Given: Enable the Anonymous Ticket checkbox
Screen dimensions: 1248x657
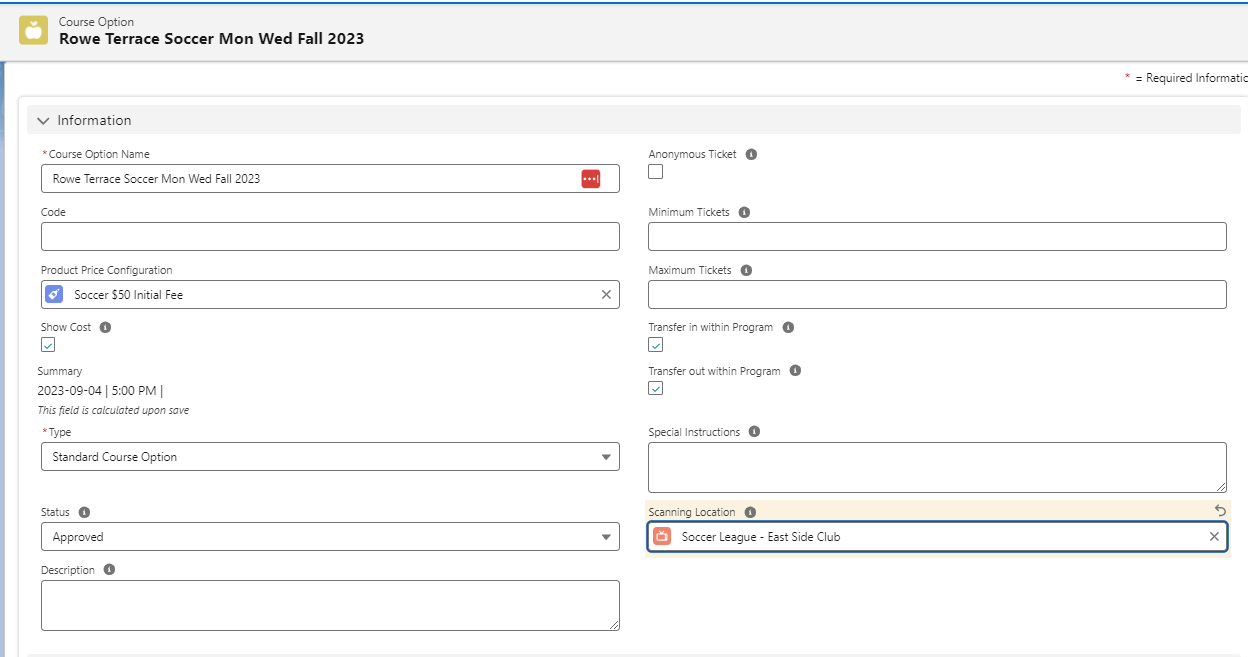Looking at the screenshot, I should coord(655,172).
